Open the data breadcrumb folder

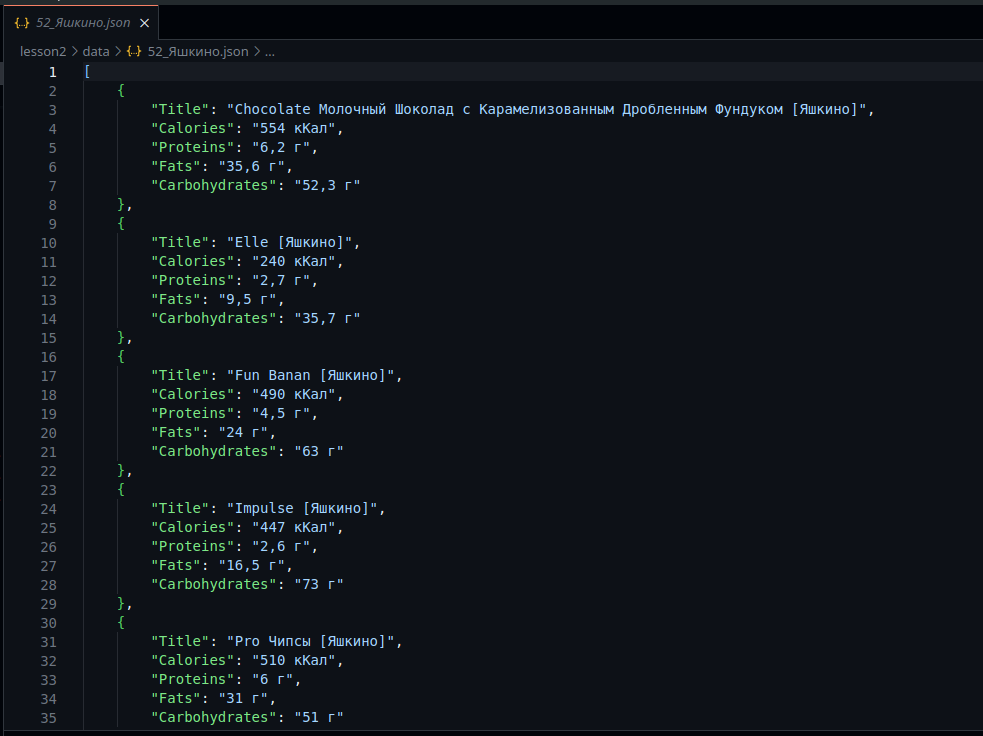[x=96, y=51]
